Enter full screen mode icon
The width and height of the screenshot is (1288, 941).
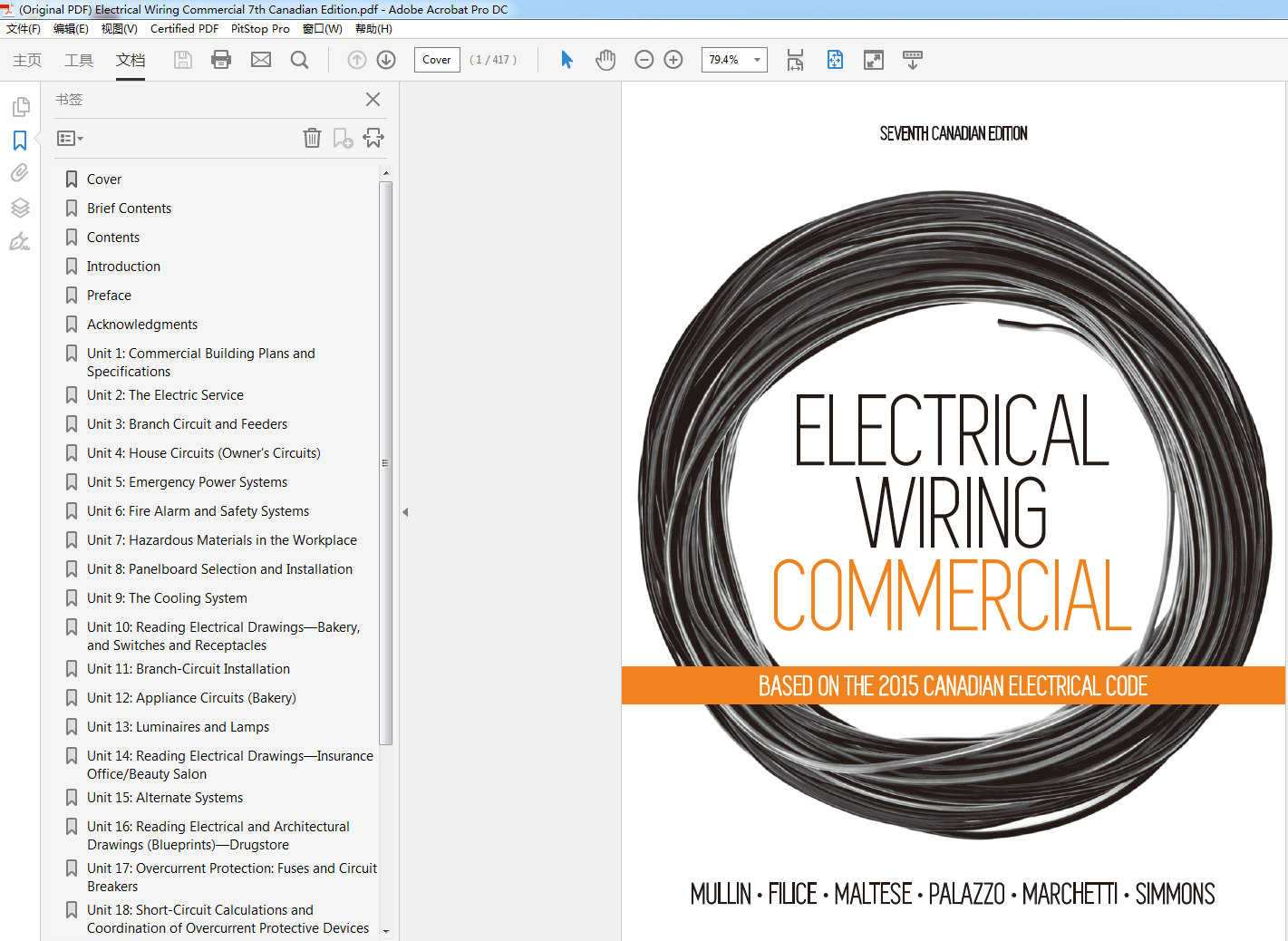tap(874, 60)
